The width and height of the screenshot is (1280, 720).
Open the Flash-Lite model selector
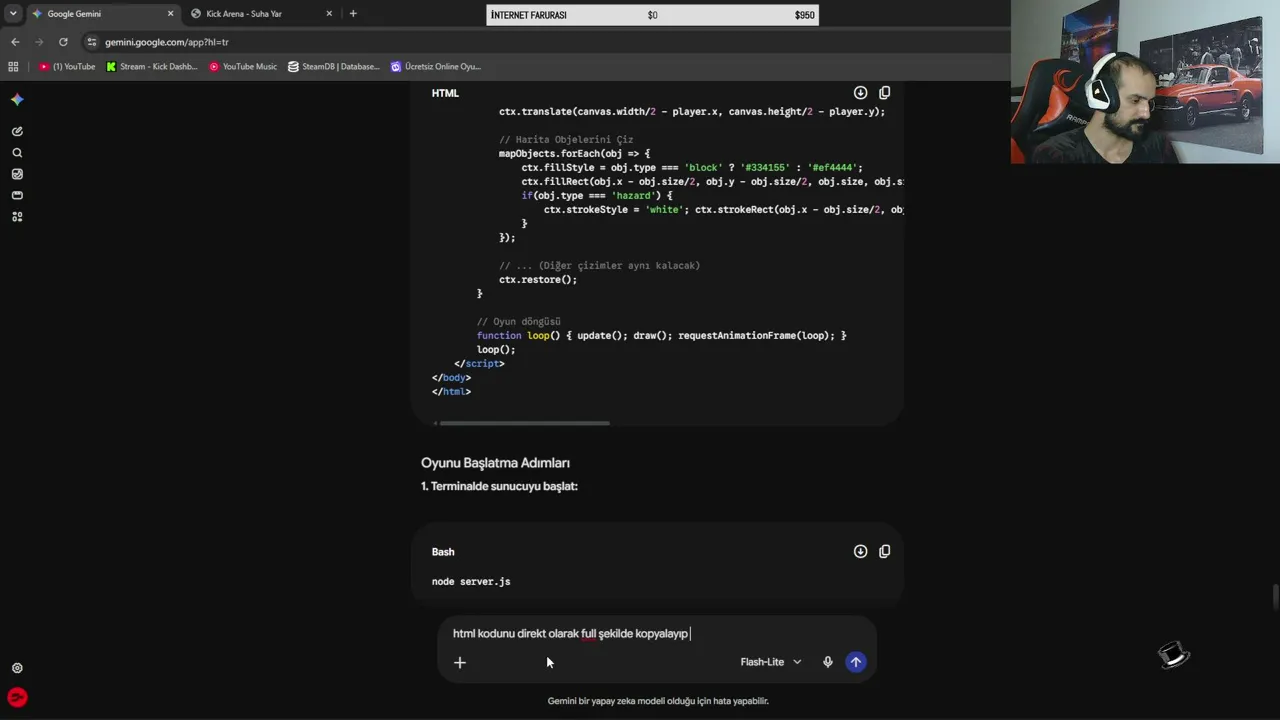[x=771, y=662]
